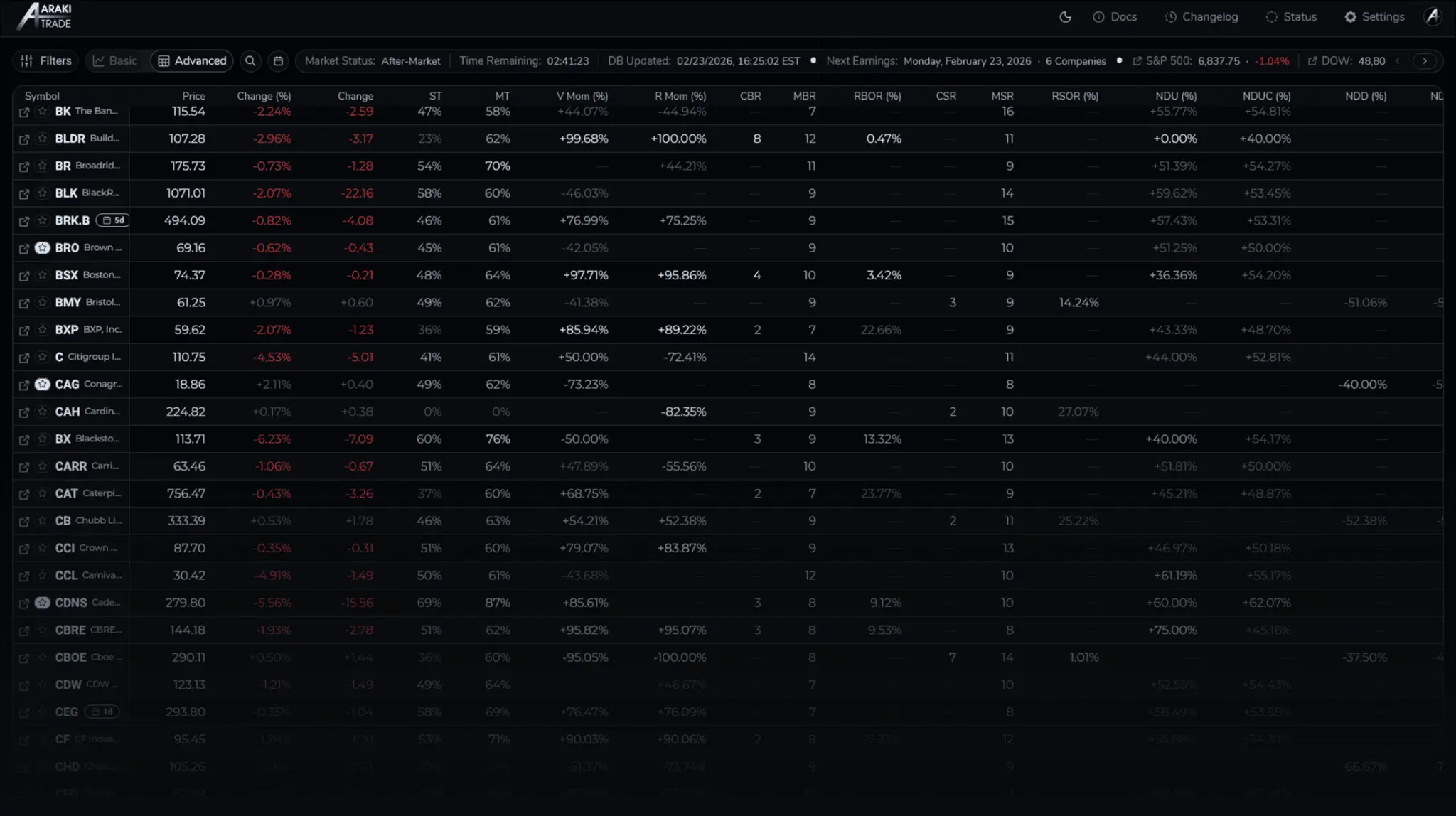Unfavorite BRO by its highlighted star
Screen dimensions: 1456x816
[43, 248]
